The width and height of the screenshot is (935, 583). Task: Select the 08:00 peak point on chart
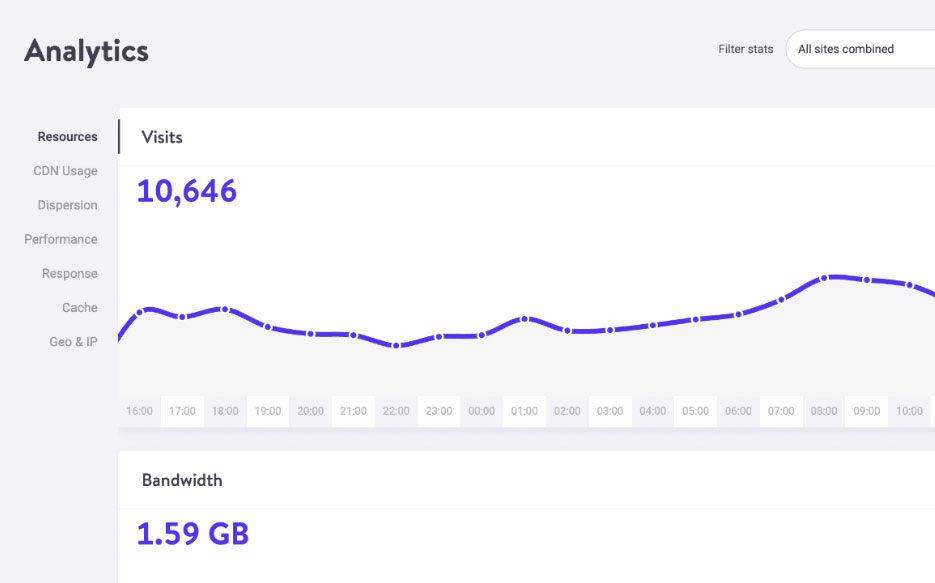pos(824,278)
